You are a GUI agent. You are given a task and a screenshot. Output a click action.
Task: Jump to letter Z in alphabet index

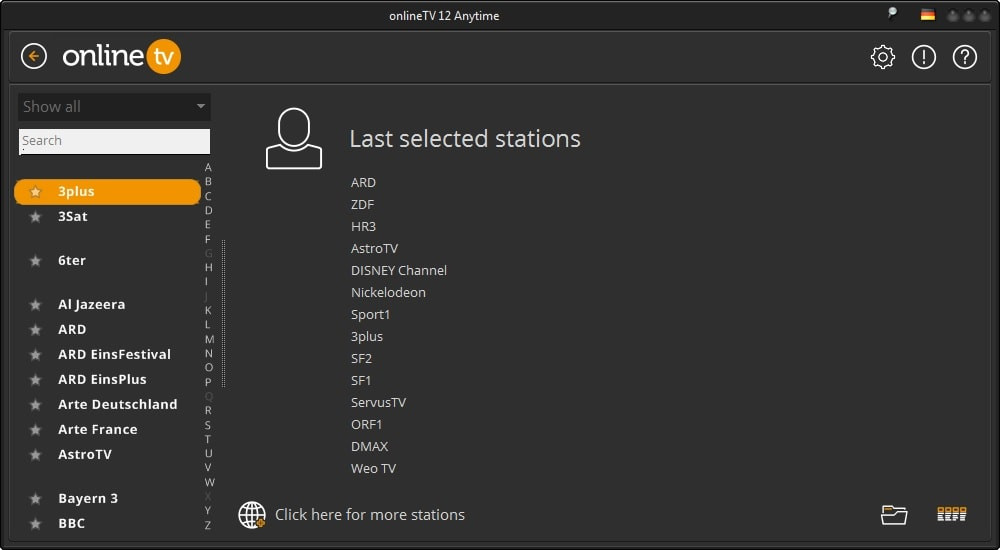point(208,525)
